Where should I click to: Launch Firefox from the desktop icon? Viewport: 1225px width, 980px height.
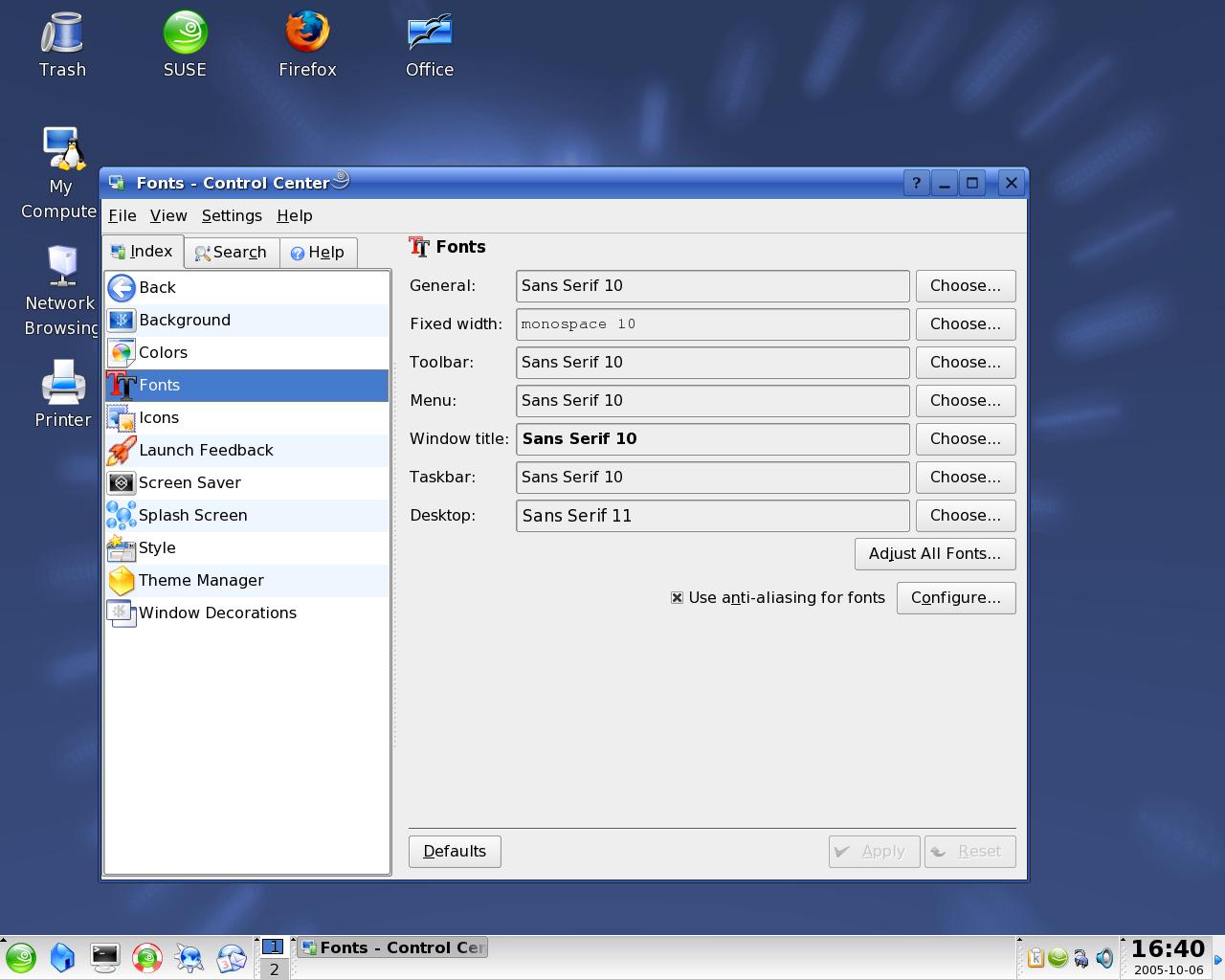point(307,44)
